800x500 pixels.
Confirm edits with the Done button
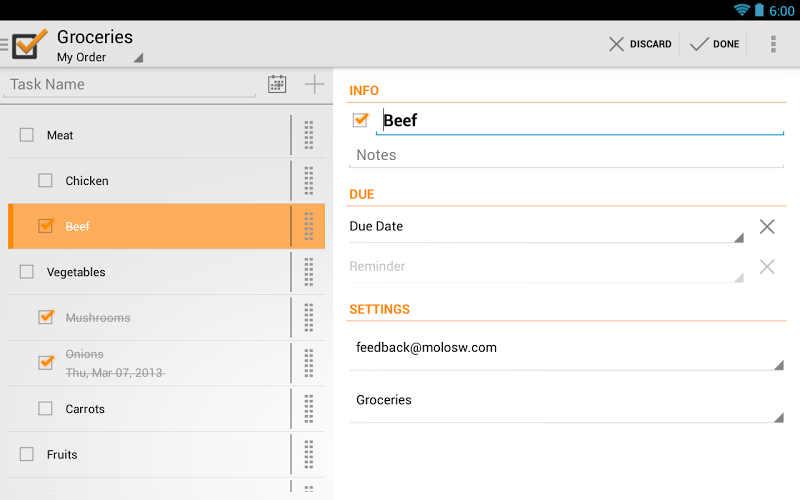714,44
